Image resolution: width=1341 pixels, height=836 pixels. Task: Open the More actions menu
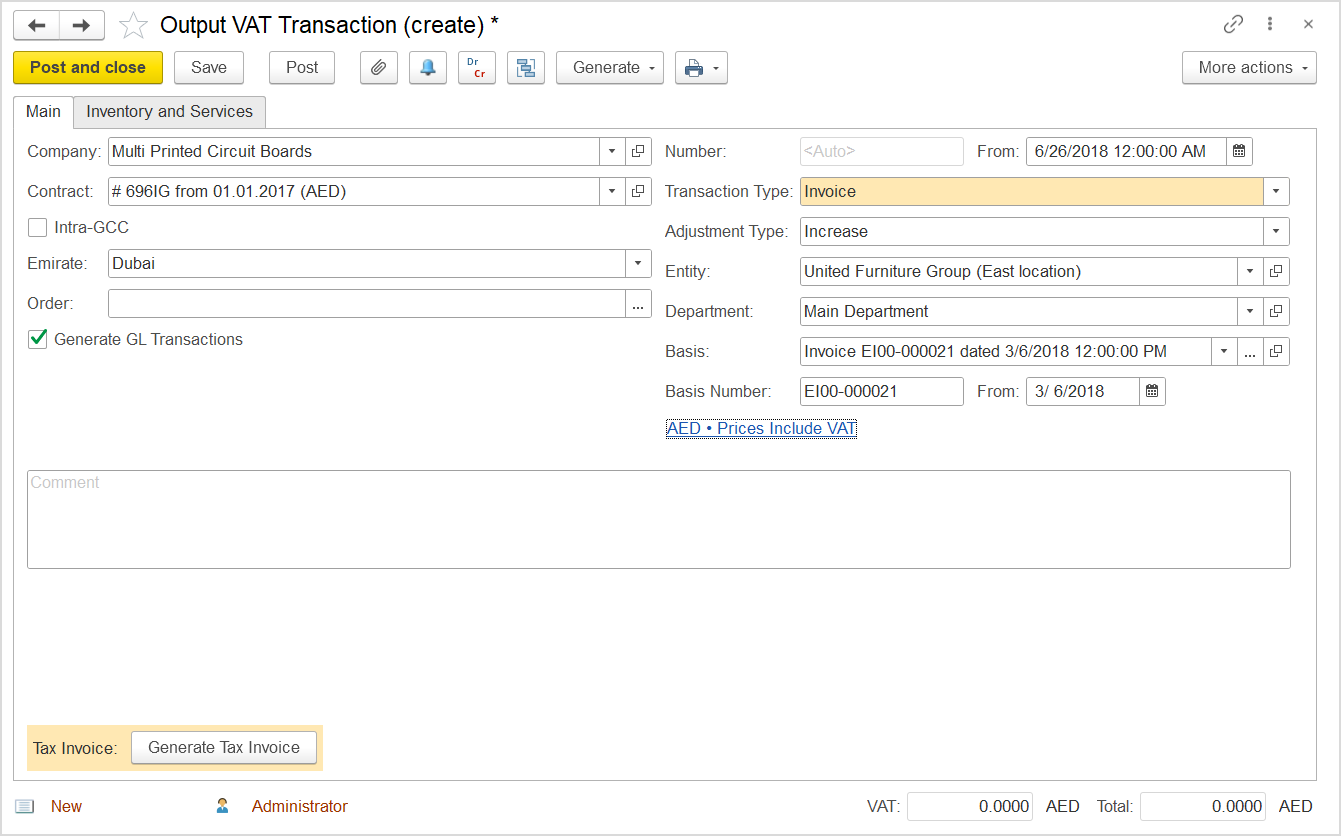coord(1249,68)
